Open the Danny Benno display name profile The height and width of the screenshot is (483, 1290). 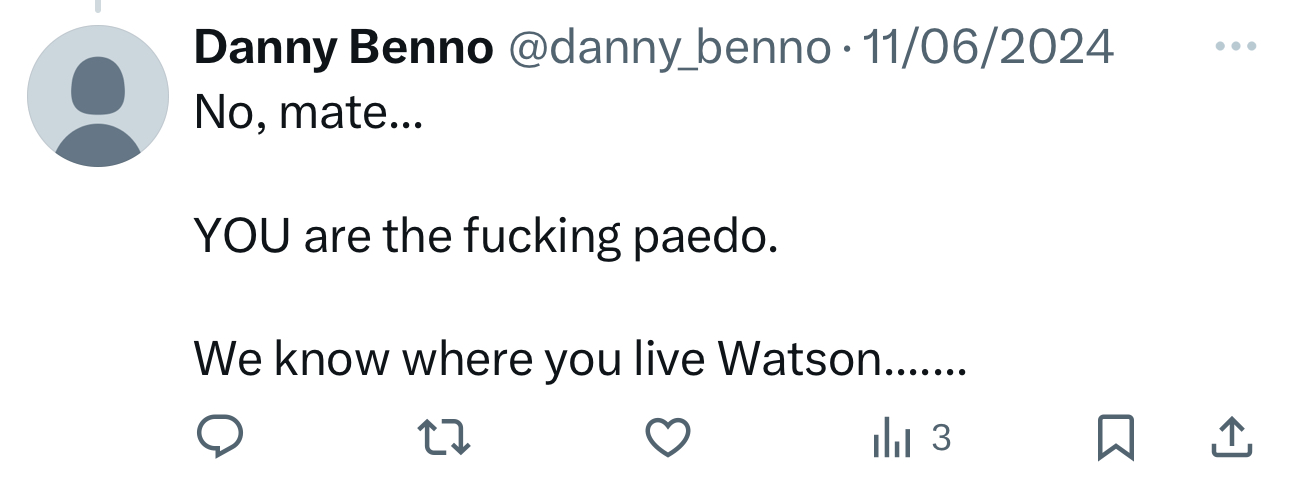343,47
